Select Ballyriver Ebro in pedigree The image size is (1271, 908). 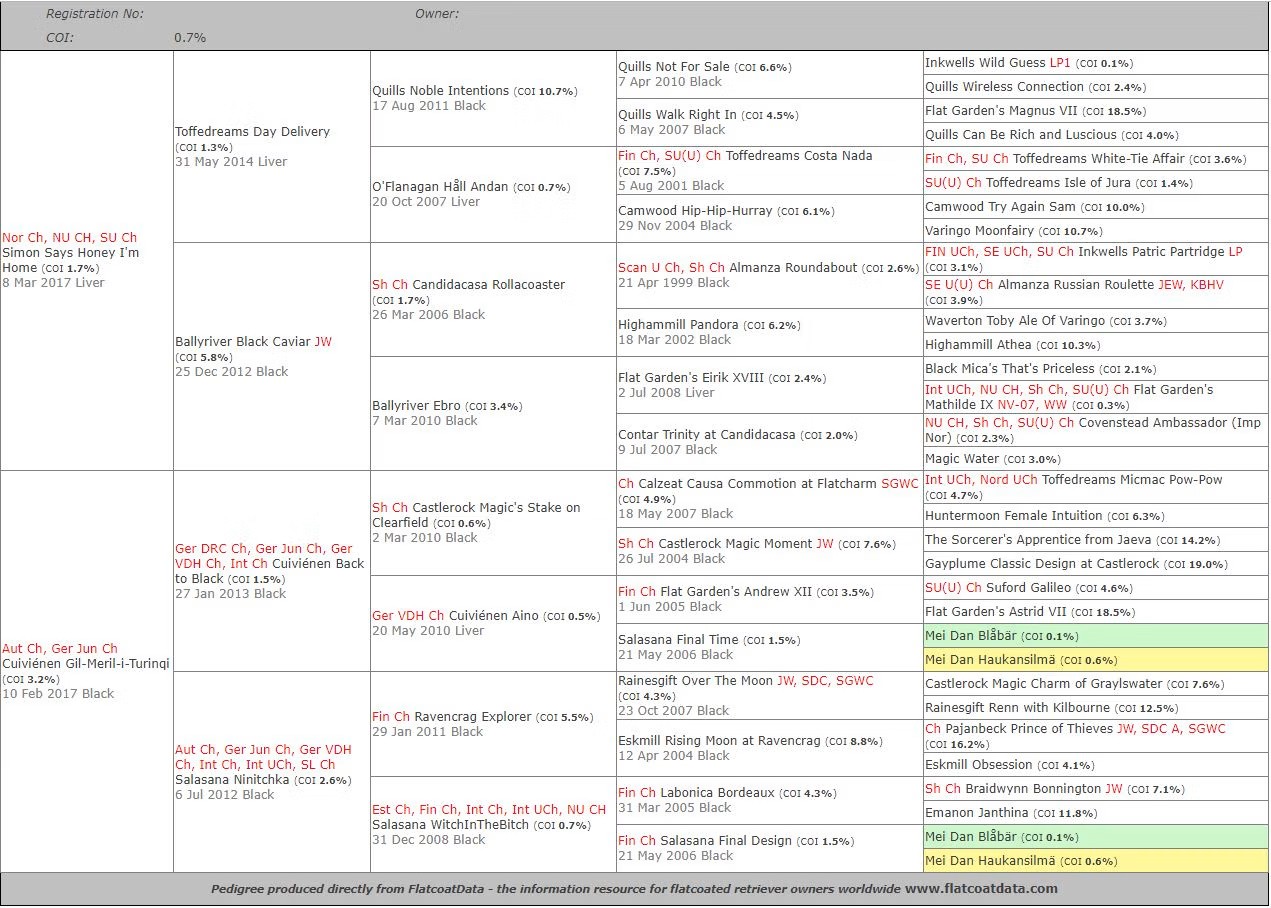(x=416, y=405)
